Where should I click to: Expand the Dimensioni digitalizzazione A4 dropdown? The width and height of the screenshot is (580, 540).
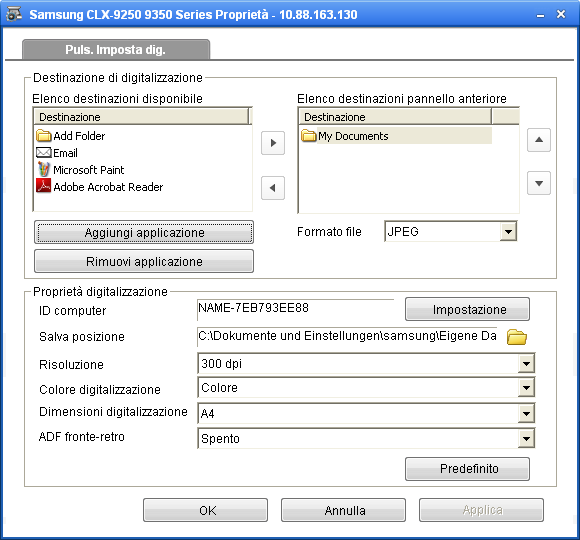pos(526,414)
